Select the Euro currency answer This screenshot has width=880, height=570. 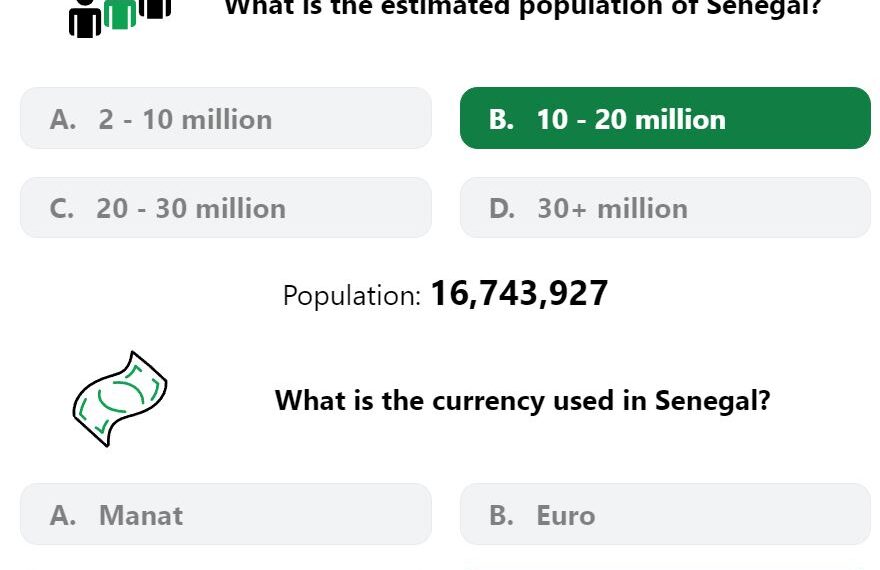[x=665, y=514]
